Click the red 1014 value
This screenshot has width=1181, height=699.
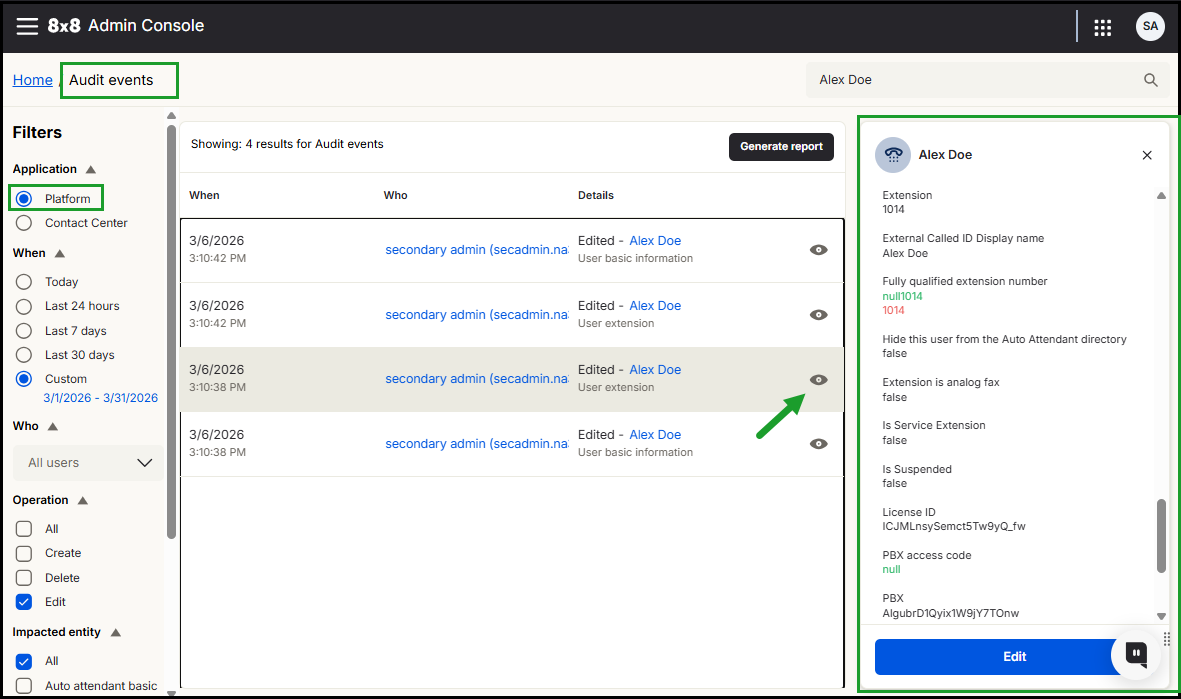pos(893,310)
